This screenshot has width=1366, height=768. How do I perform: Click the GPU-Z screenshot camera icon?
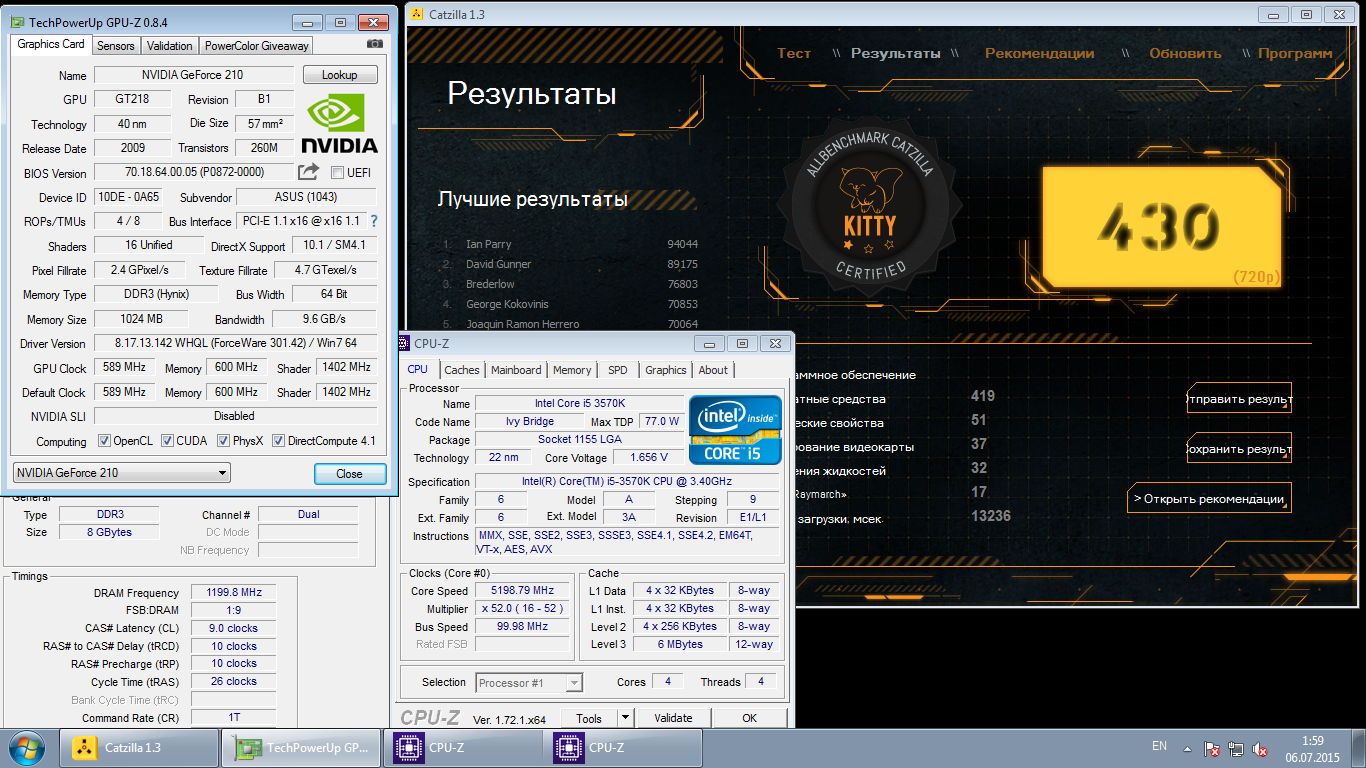click(x=375, y=44)
